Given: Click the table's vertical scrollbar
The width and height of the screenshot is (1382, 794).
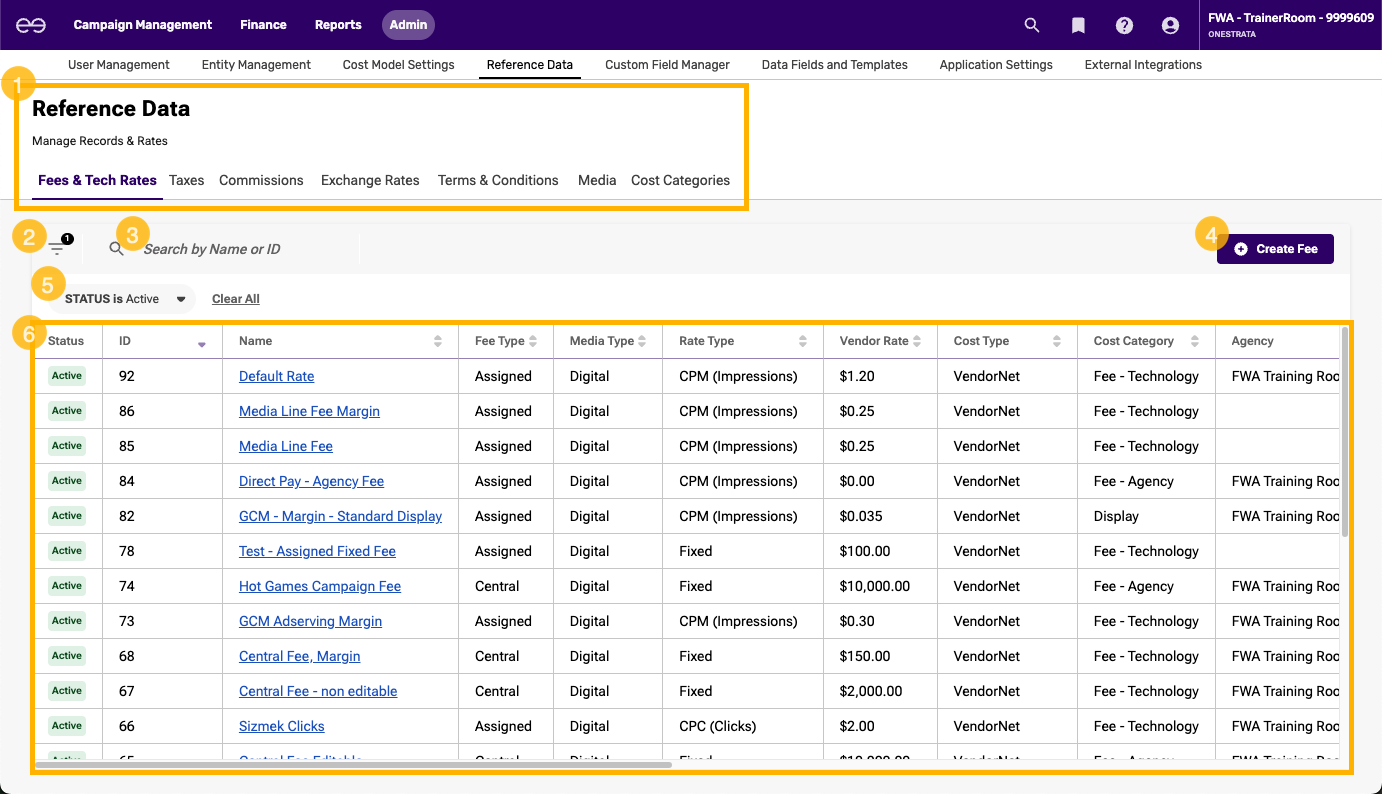Looking at the screenshot, I should [1344, 430].
